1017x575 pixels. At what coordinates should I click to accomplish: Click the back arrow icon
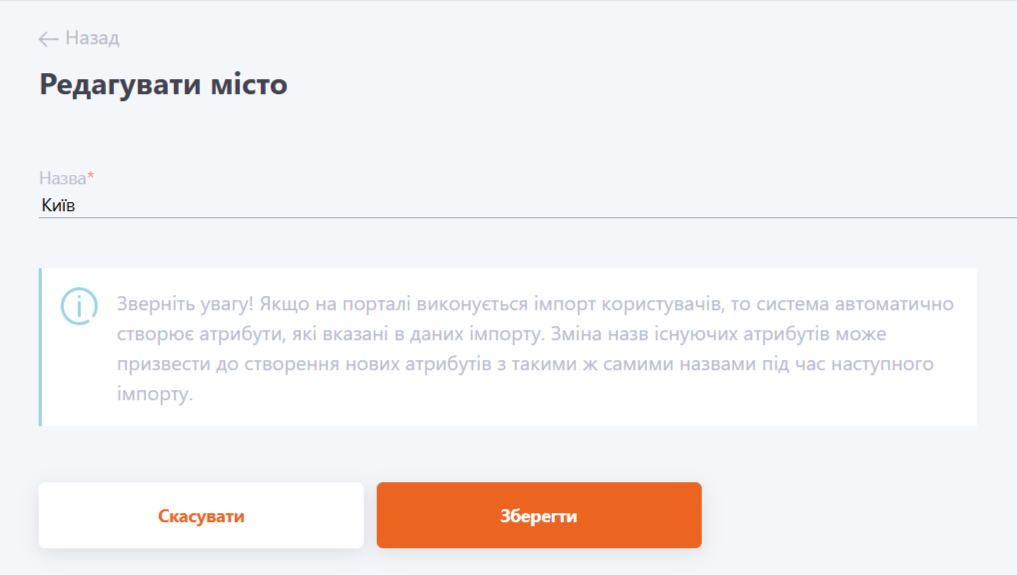(x=48, y=39)
